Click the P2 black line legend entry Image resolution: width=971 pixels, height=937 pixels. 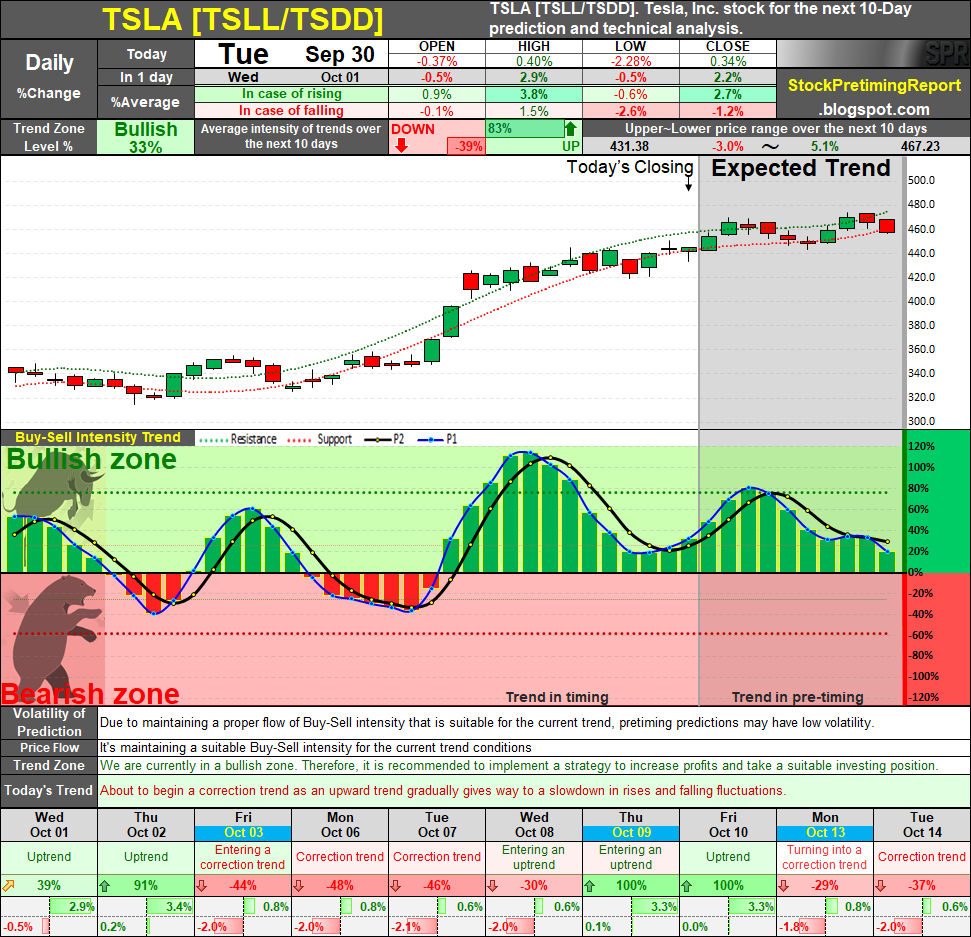(x=385, y=439)
